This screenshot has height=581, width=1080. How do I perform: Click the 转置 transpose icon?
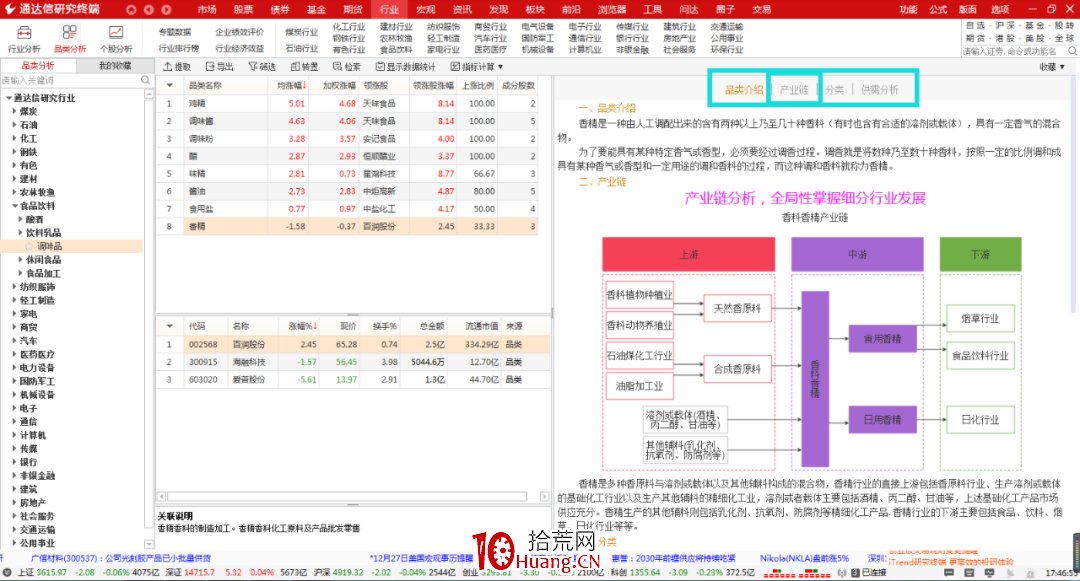click(295, 67)
